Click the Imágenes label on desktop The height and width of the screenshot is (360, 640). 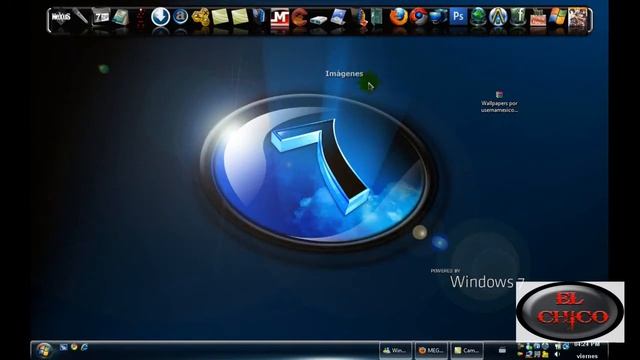(x=344, y=74)
